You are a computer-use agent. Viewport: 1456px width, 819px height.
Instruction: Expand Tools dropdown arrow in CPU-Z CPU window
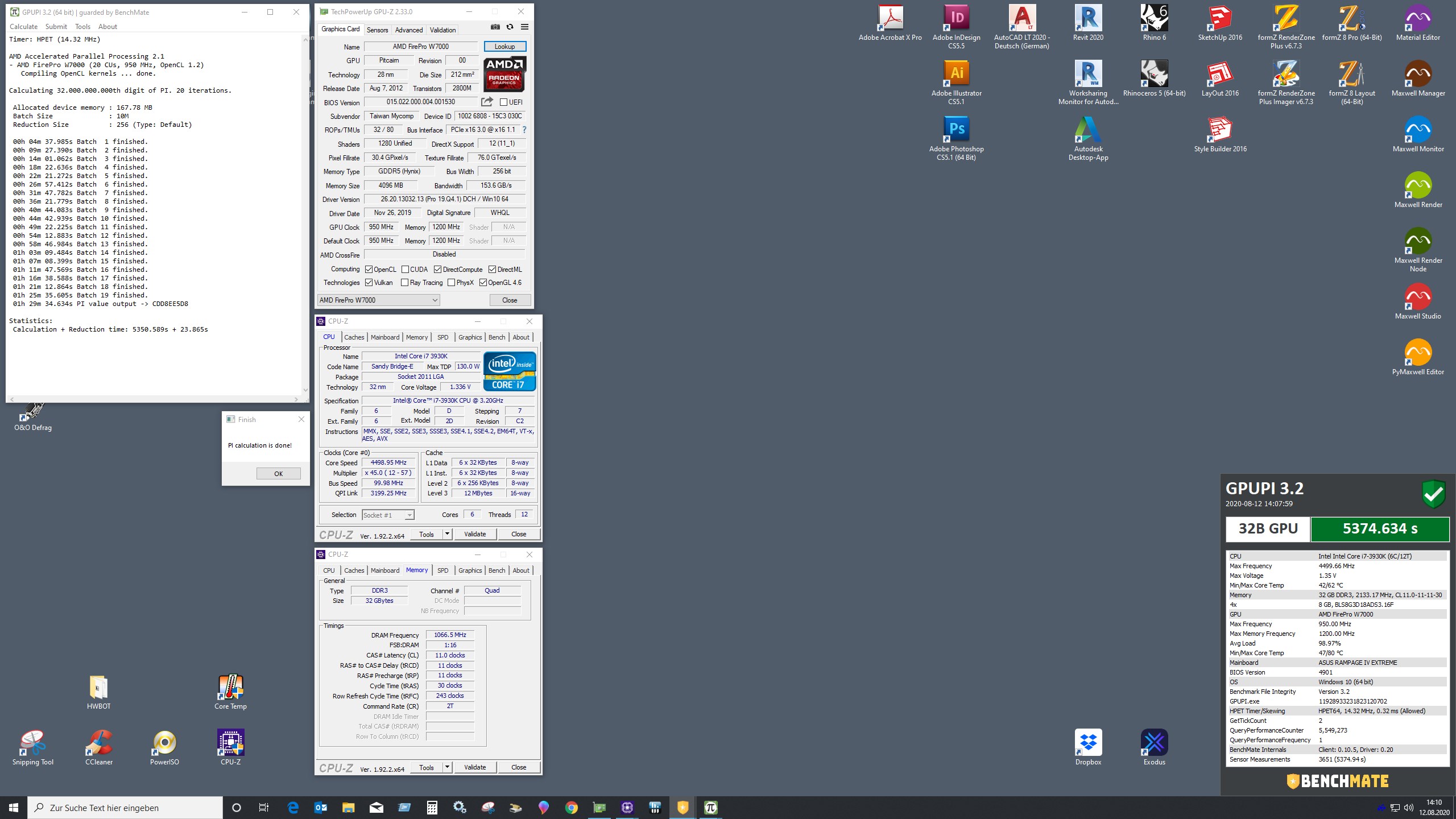pyautogui.click(x=447, y=534)
